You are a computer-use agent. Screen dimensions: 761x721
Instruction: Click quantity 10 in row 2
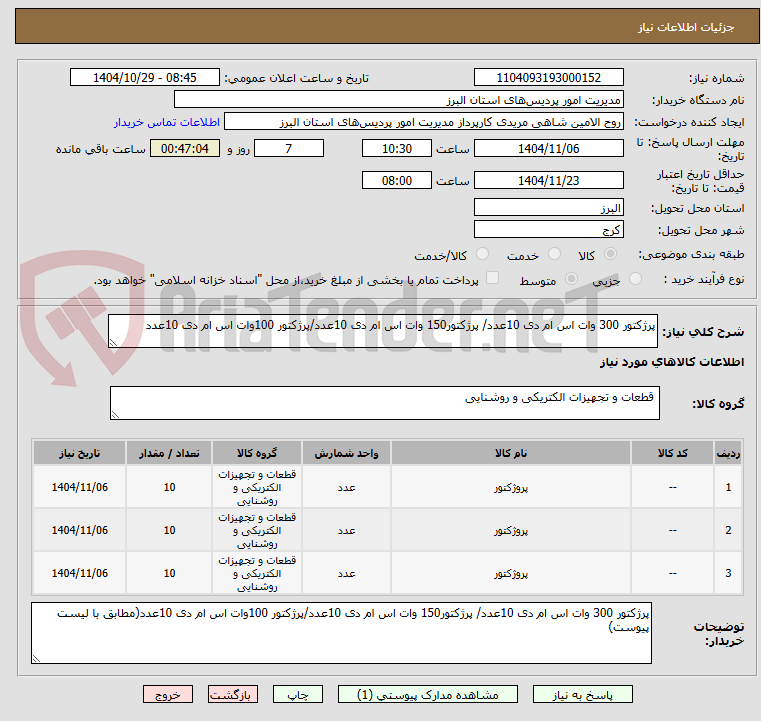[169, 530]
